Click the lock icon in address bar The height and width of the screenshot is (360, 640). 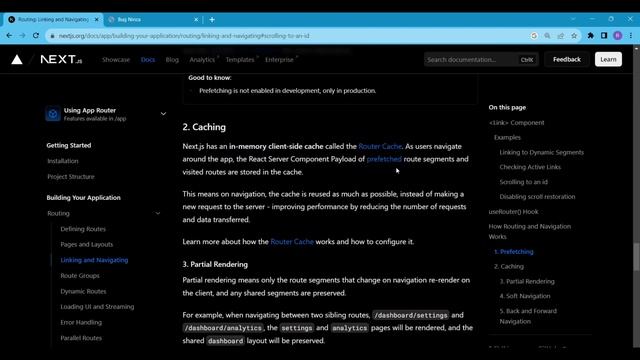(52, 36)
